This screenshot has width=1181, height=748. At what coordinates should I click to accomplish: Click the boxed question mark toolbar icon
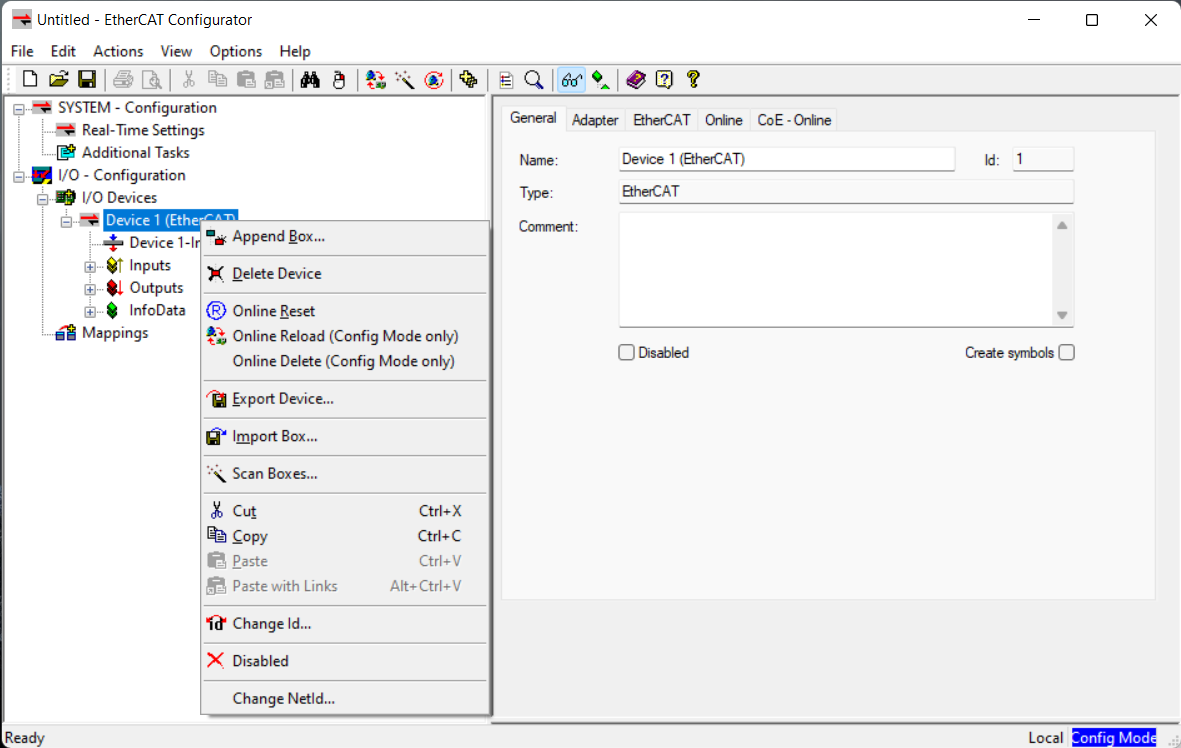tap(664, 79)
